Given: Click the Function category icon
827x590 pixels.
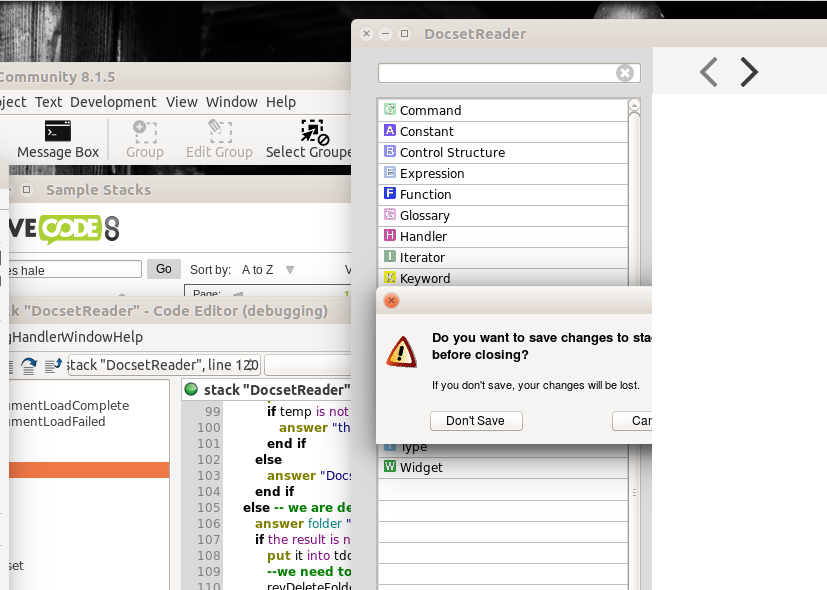Looking at the screenshot, I should [390, 194].
